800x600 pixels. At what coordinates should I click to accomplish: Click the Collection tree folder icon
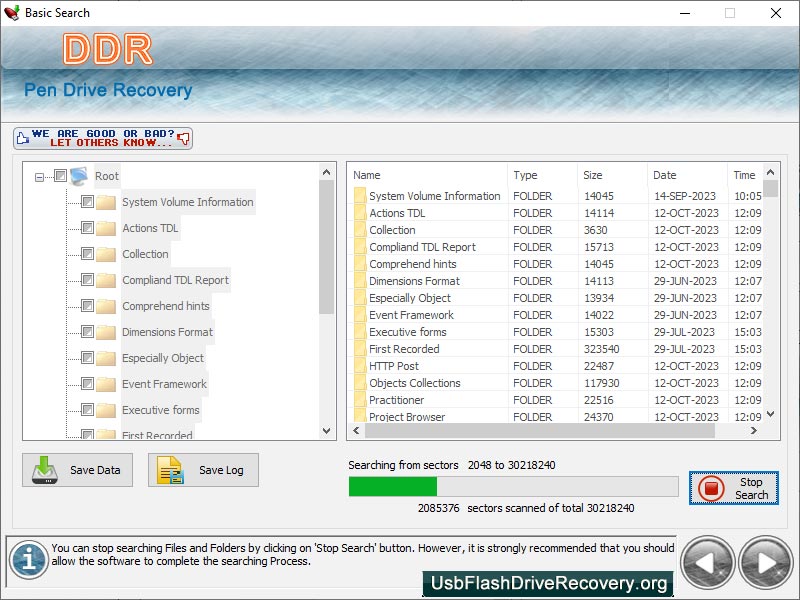tap(106, 254)
